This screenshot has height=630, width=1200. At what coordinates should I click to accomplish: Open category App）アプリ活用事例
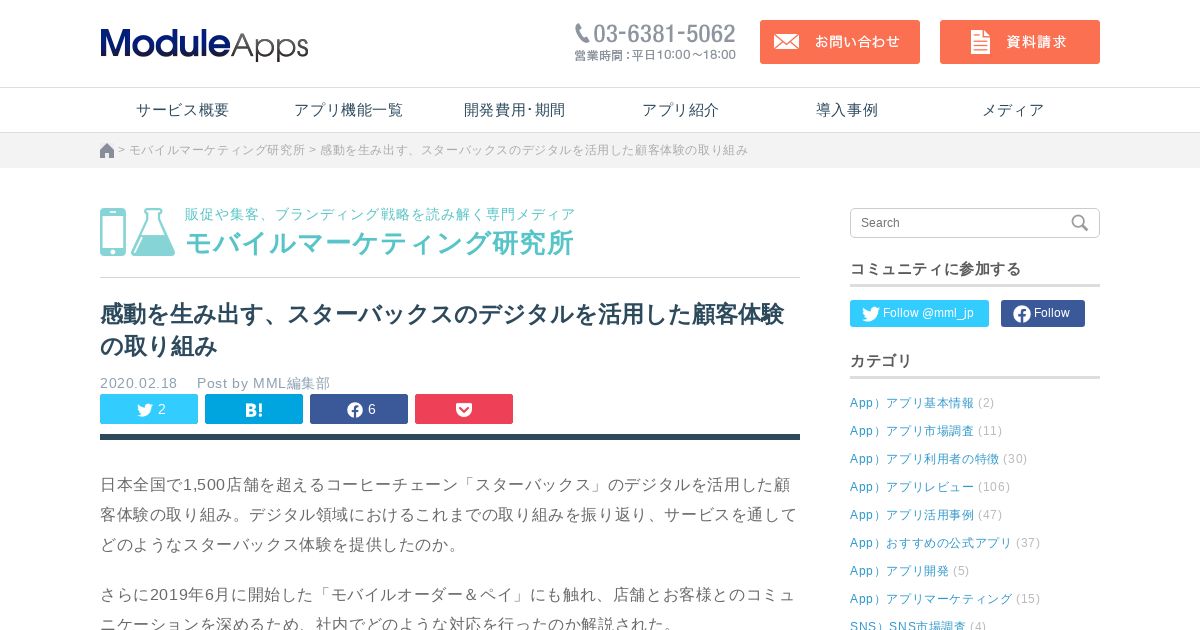[x=912, y=515]
